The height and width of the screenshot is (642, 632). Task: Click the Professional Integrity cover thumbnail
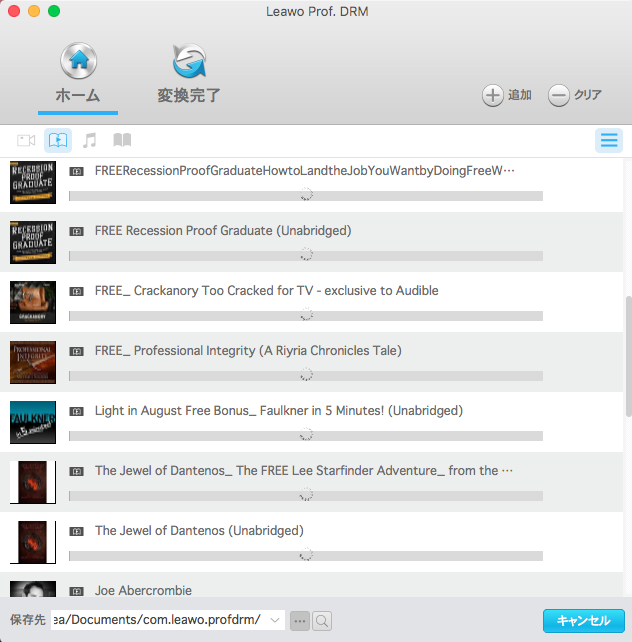tap(33, 362)
